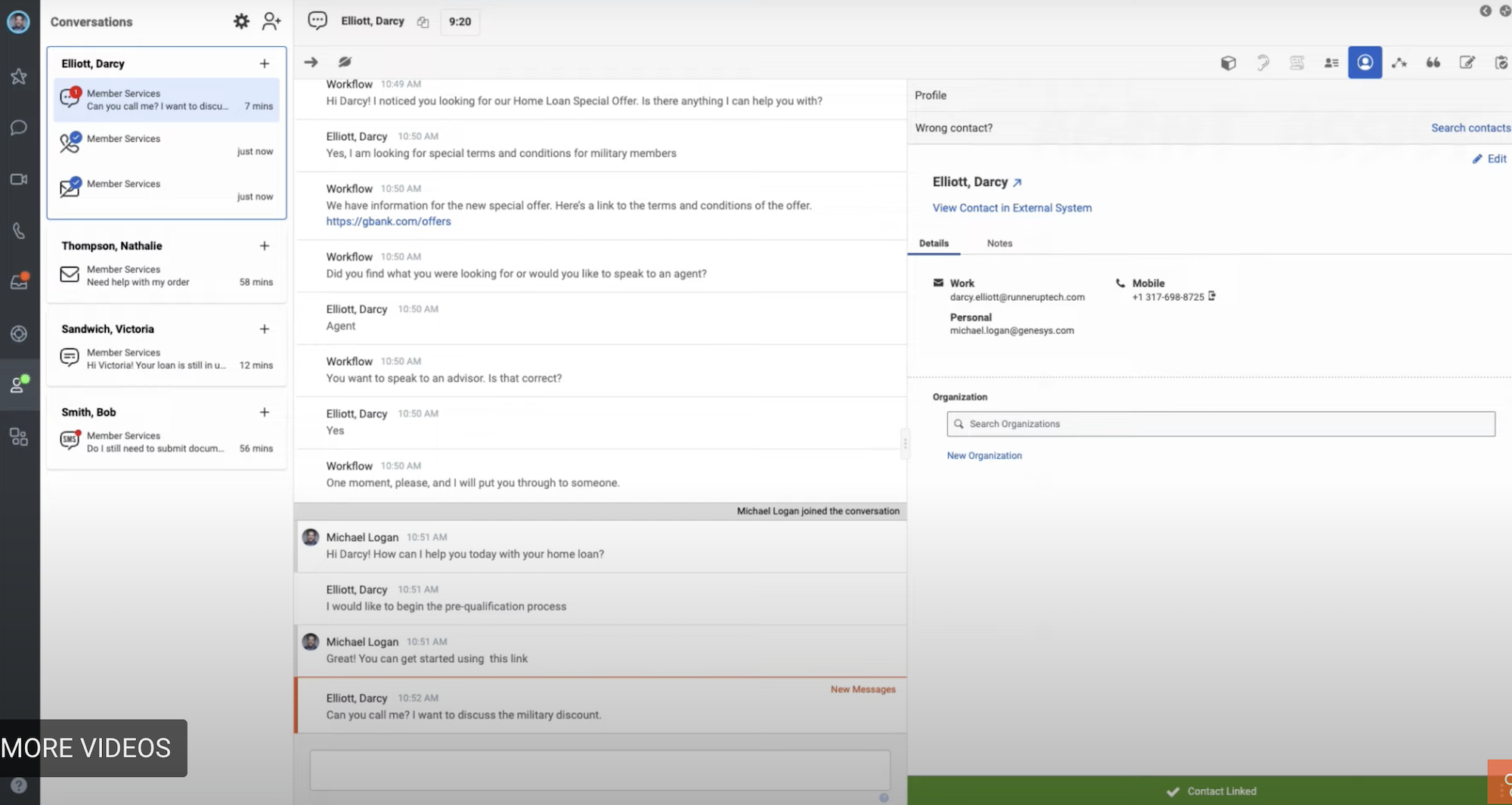Switch to the Notes tab
1512x805 pixels.
click(x=999, y=243)
